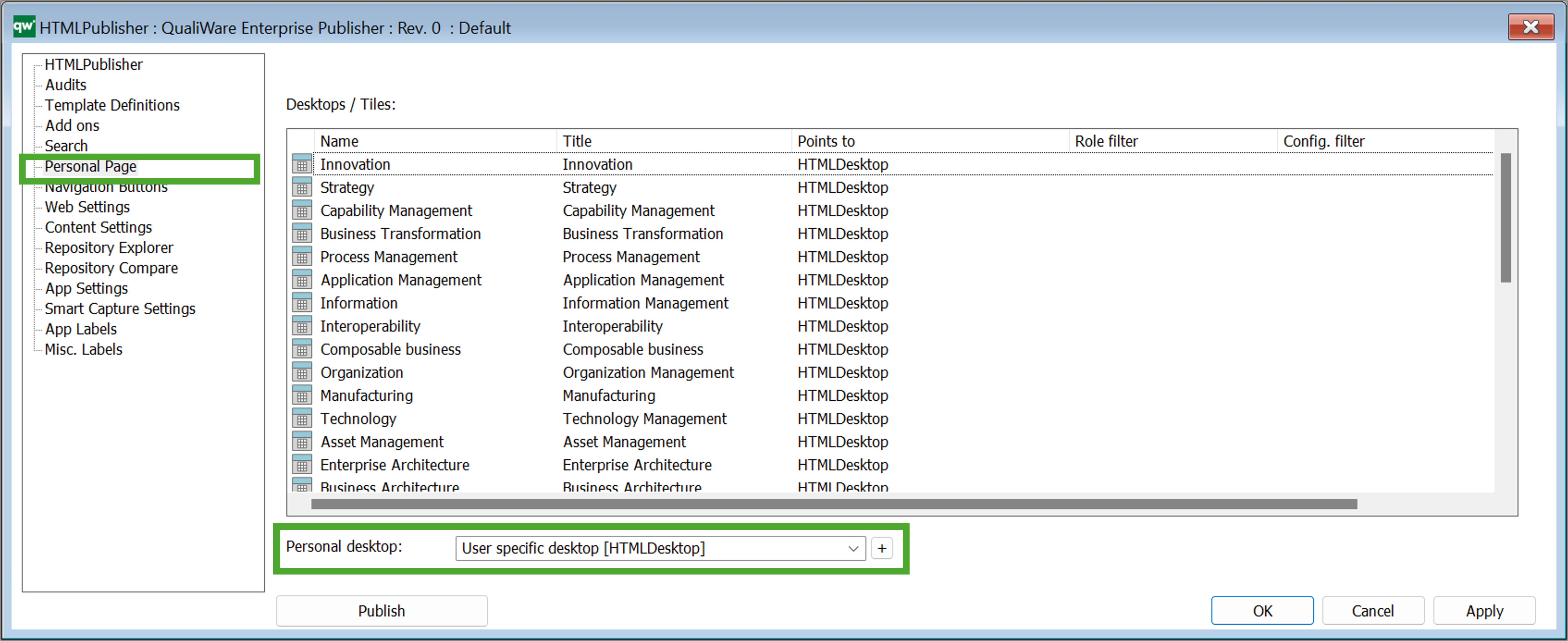1568x641 pixels.
Task: Select Repository Compare
Action: [111, 268]
